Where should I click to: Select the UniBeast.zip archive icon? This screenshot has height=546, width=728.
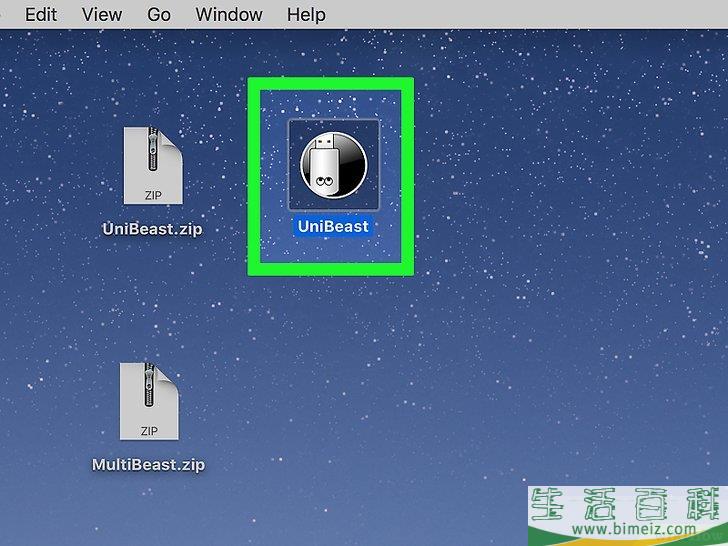coord(153,166)
